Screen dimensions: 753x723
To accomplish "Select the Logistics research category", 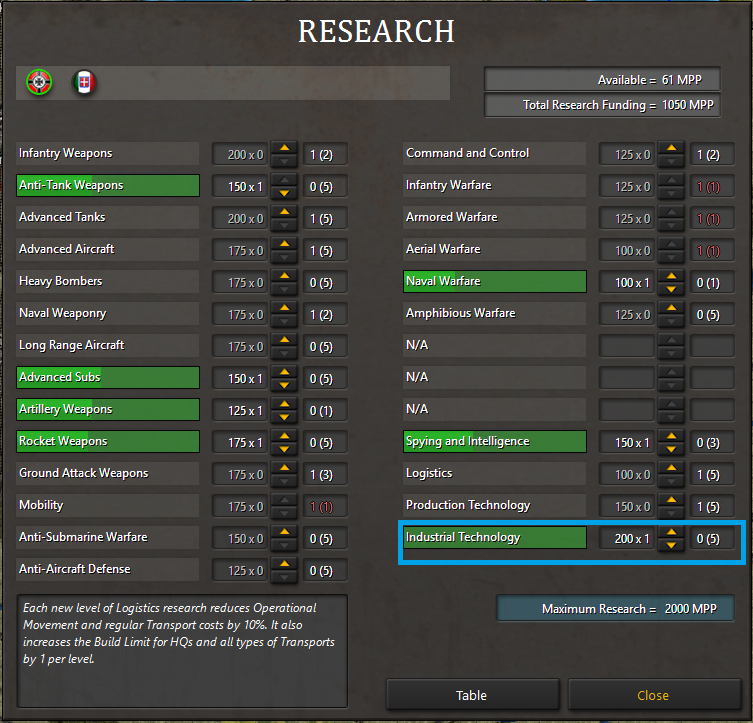I will (495, 473).
